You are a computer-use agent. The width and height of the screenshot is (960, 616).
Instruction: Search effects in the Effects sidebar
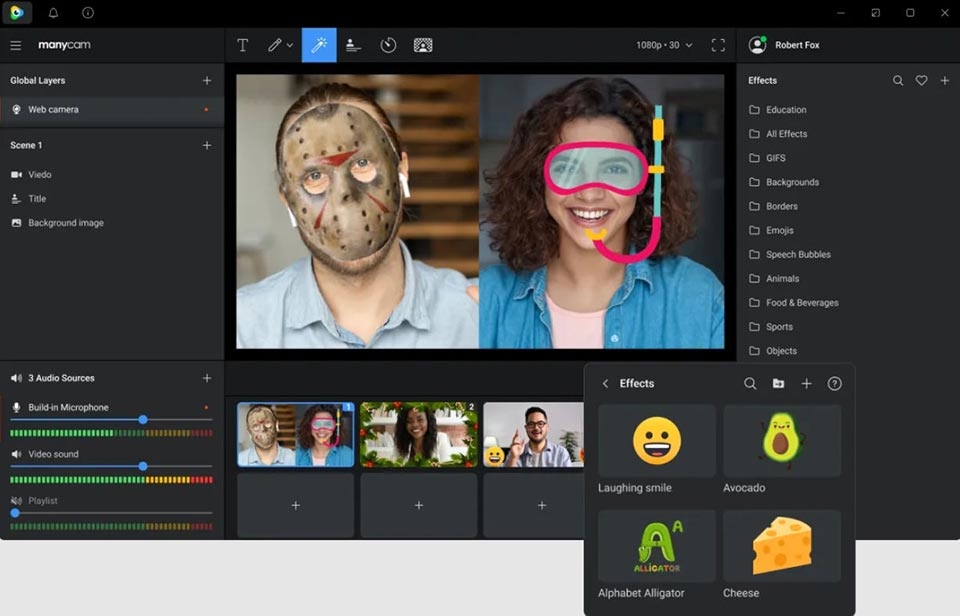click(x=898, y=80)
